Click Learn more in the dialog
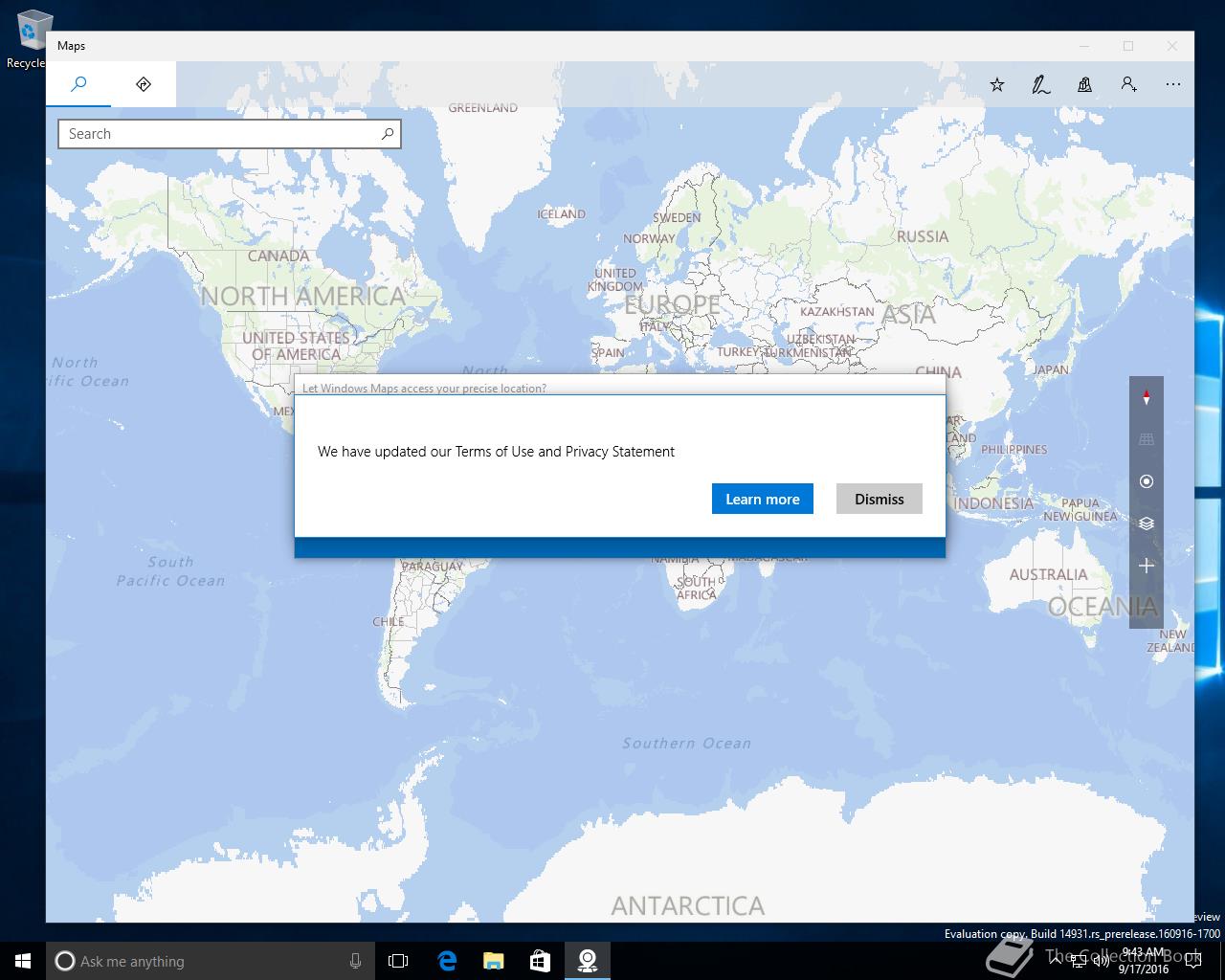The width and height of the screenshot is (1225, 980). tap(763, 499)
